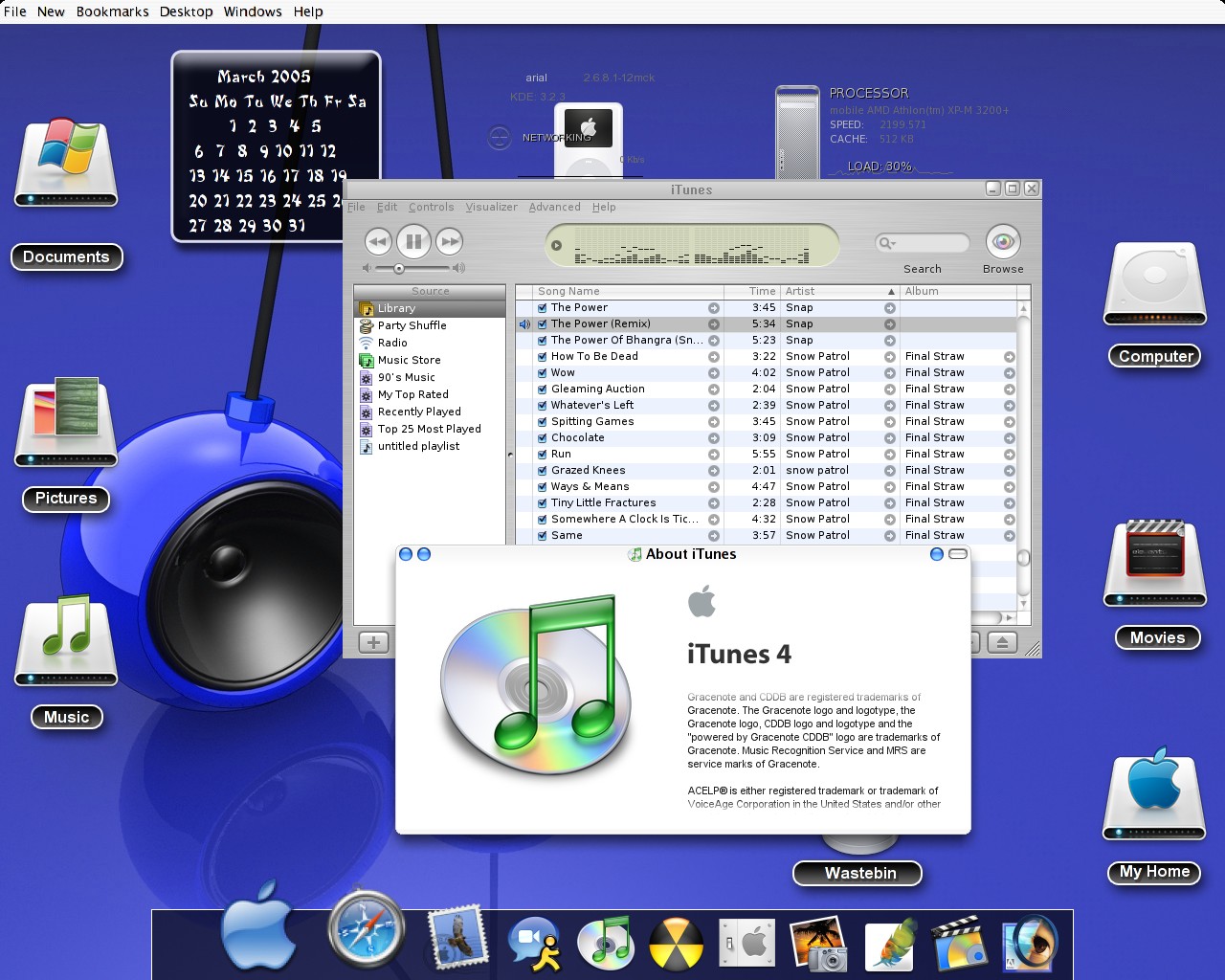The width and height of the screenshot is (1225, 980).
Task: Select Party Shuffle in the Source list
Action: (412, 325)
